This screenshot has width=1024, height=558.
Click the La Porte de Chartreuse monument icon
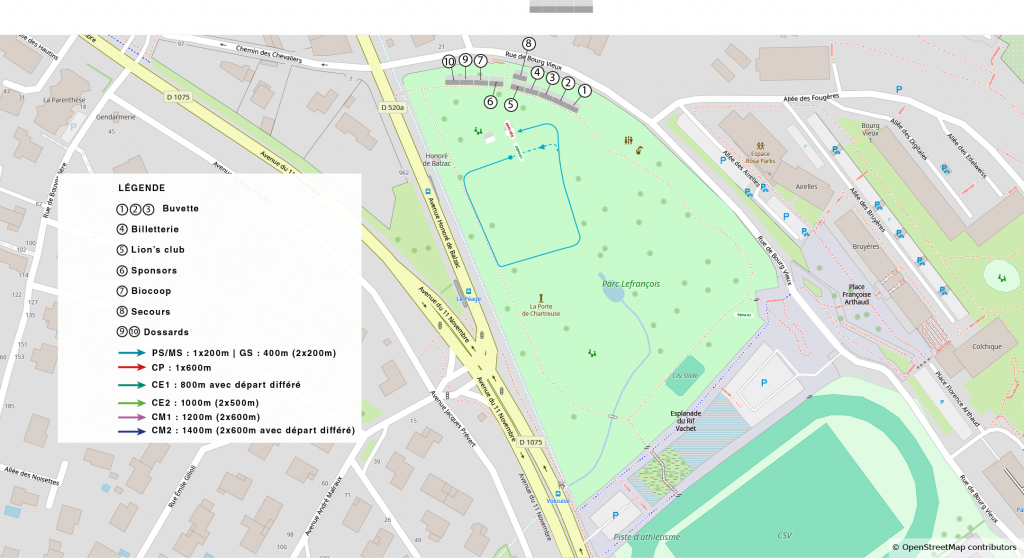[541, 298]
